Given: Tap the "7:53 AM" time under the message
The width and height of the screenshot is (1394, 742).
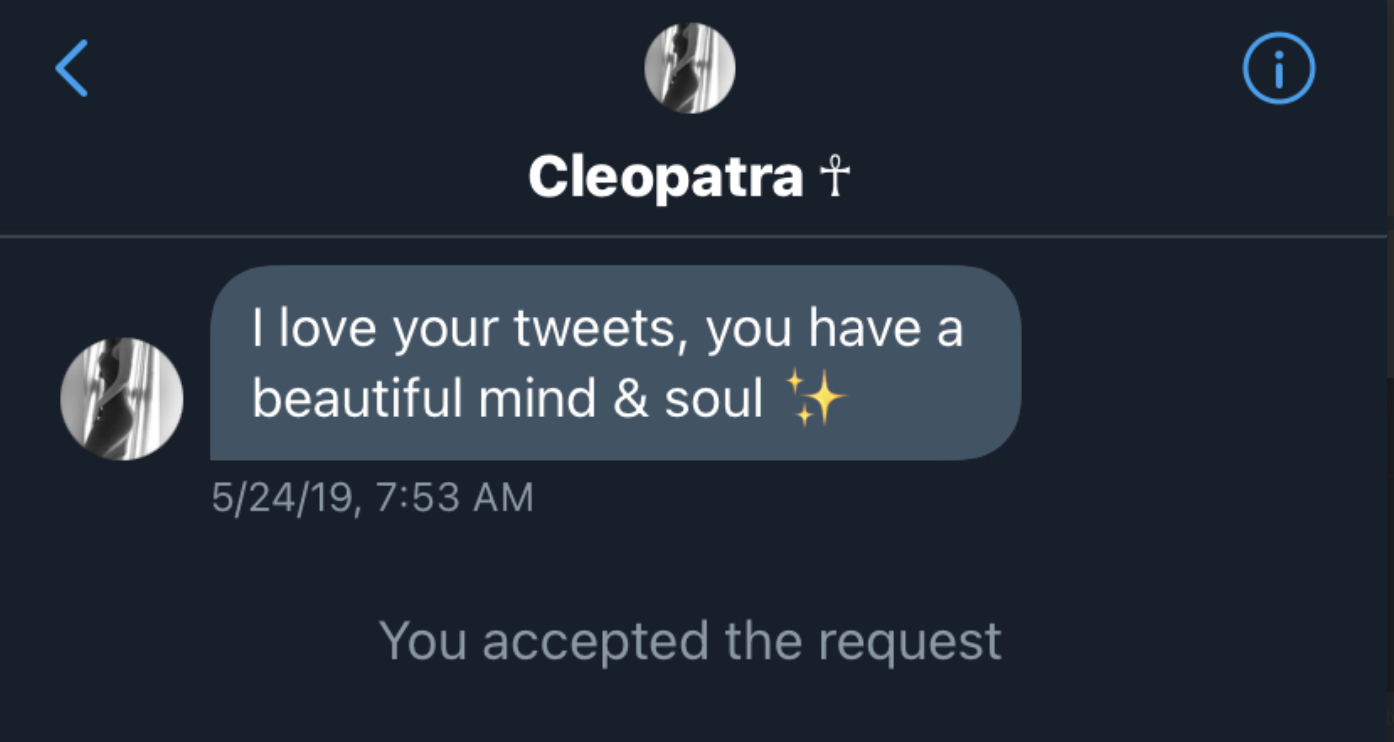Looking at the screenshot, I should click(x=455, y=497).
